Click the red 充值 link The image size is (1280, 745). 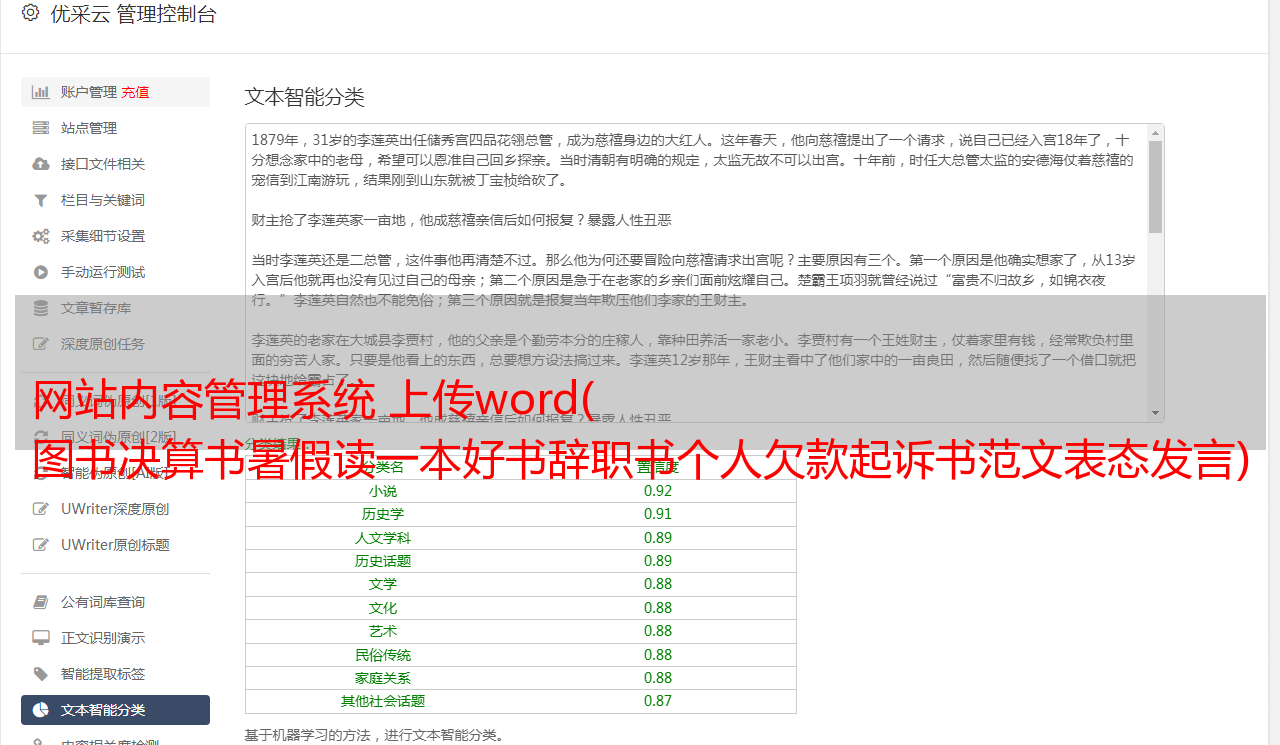(x=135, y=92)
